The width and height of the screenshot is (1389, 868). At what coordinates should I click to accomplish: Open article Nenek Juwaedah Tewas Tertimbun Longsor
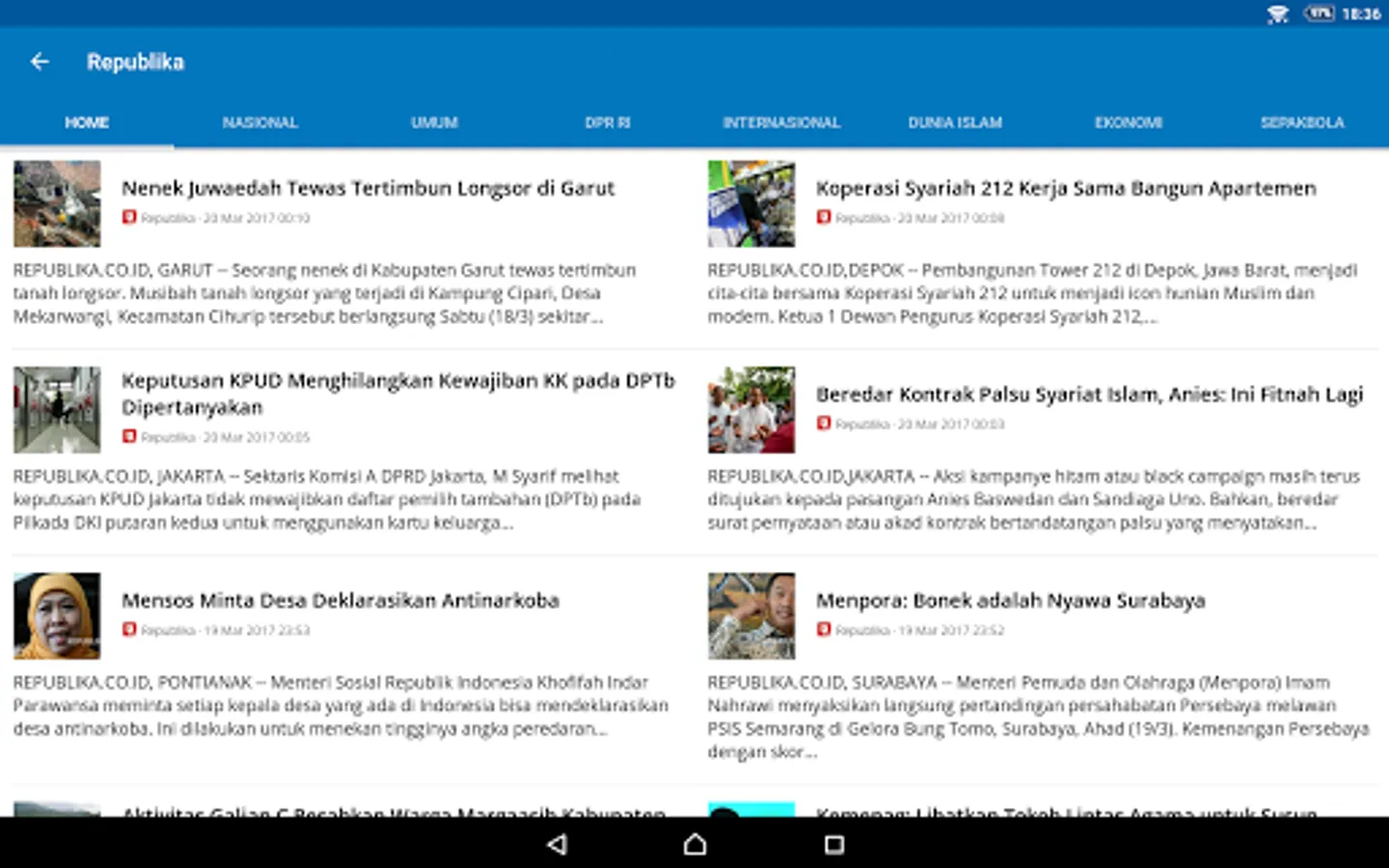(368, 188)
